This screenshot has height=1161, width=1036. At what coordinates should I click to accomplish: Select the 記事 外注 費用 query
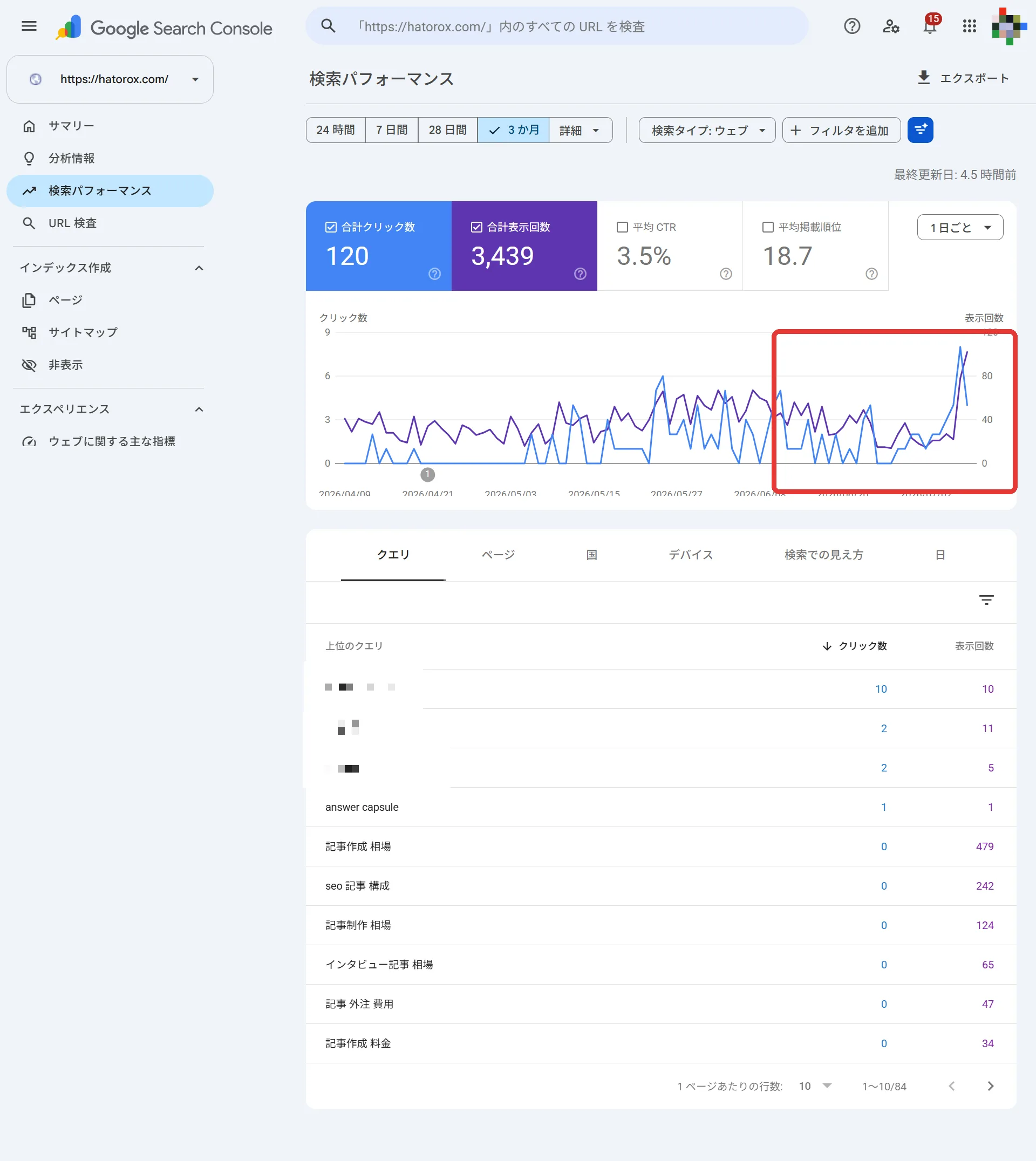click(661, 1004)
